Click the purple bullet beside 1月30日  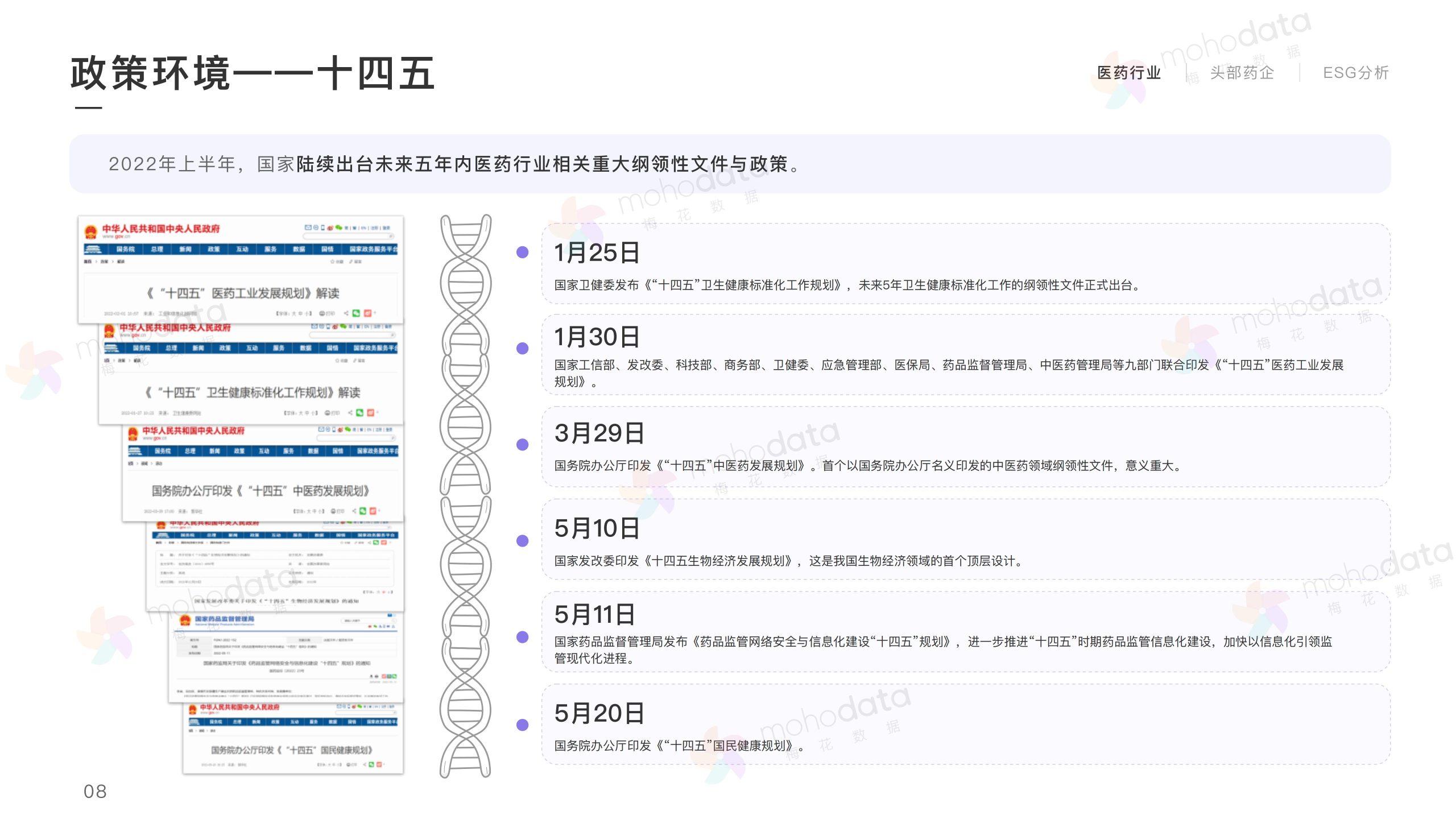tap(522, 349)
